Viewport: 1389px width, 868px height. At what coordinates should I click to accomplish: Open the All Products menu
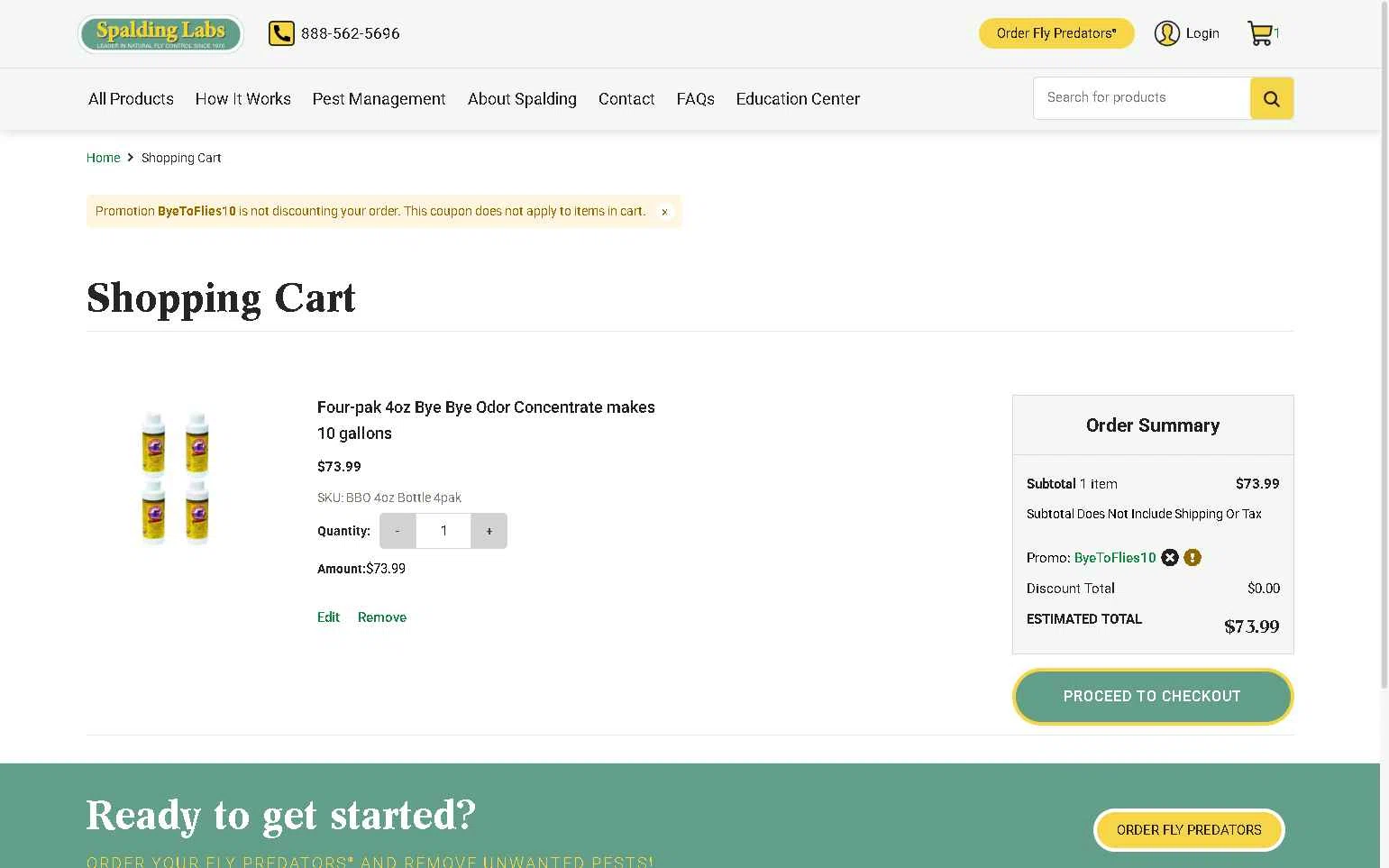131,99
